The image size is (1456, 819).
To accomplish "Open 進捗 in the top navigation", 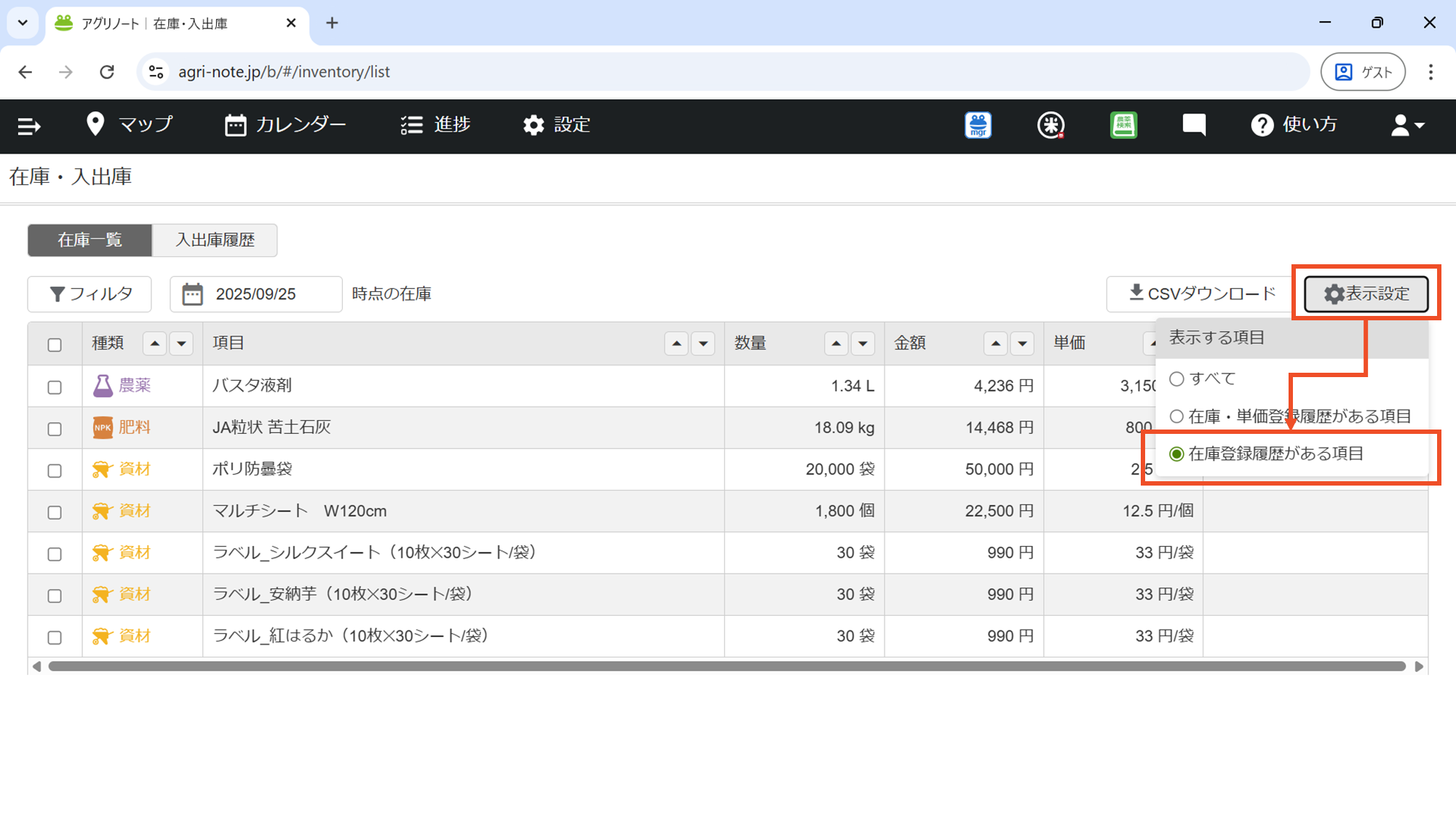I will click(435, 124).
